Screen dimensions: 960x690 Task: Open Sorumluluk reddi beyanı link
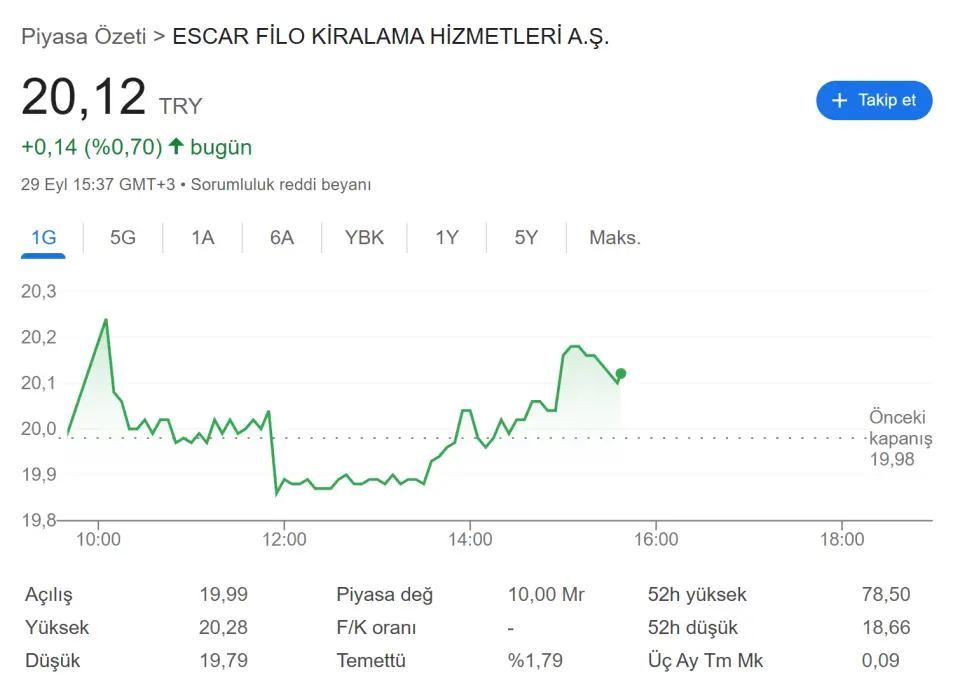[x=281, y=184]
